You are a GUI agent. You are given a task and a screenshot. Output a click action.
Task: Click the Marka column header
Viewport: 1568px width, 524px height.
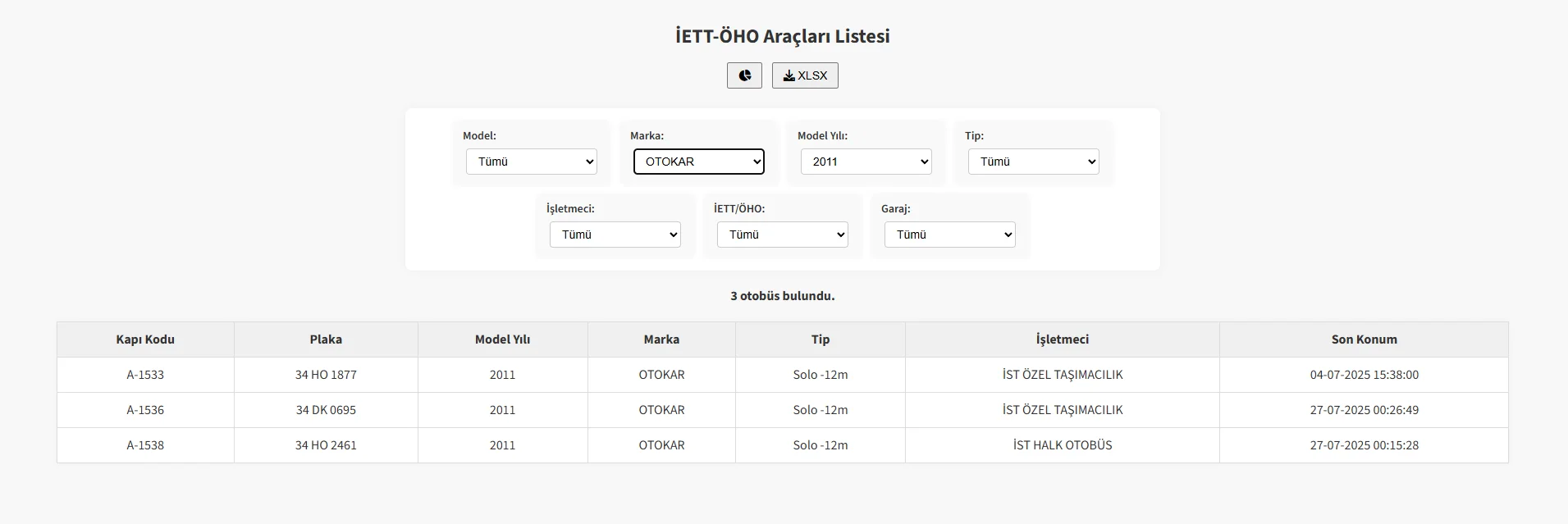(x=661, y=339)
